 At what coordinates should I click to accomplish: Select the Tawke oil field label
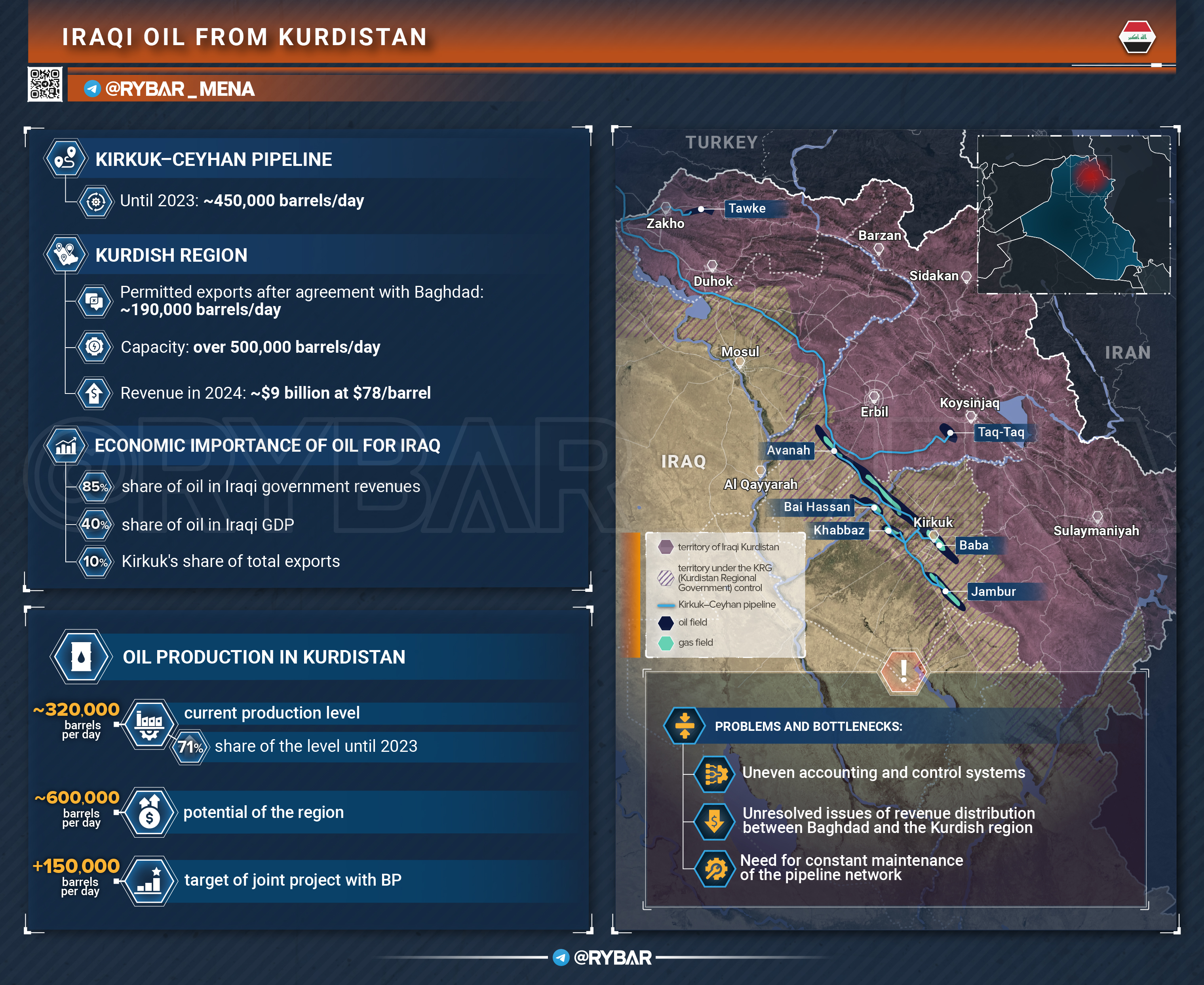point(747,208)
